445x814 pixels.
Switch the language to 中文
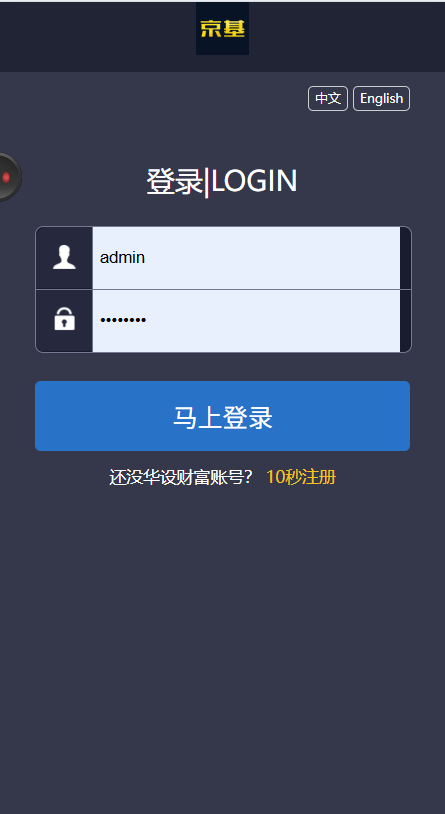click(328, 99)
